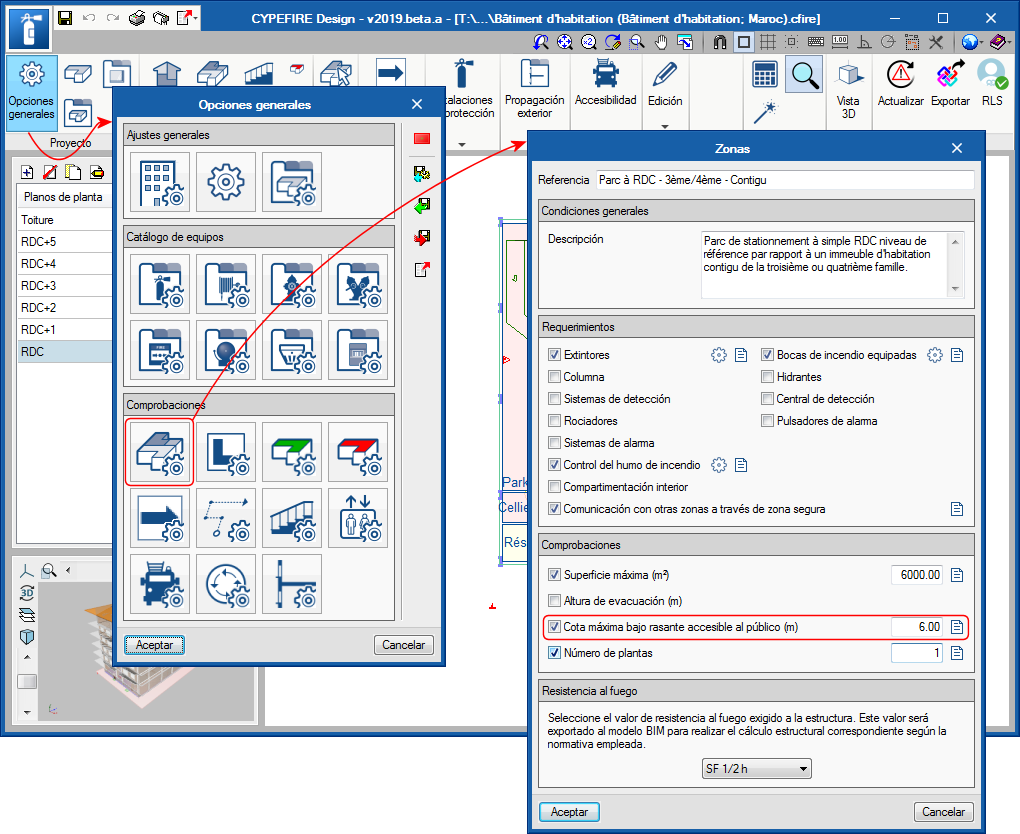Open red sector check settings icon
The height and width of the screenshot is (834, 1020).
coord(358,453)
